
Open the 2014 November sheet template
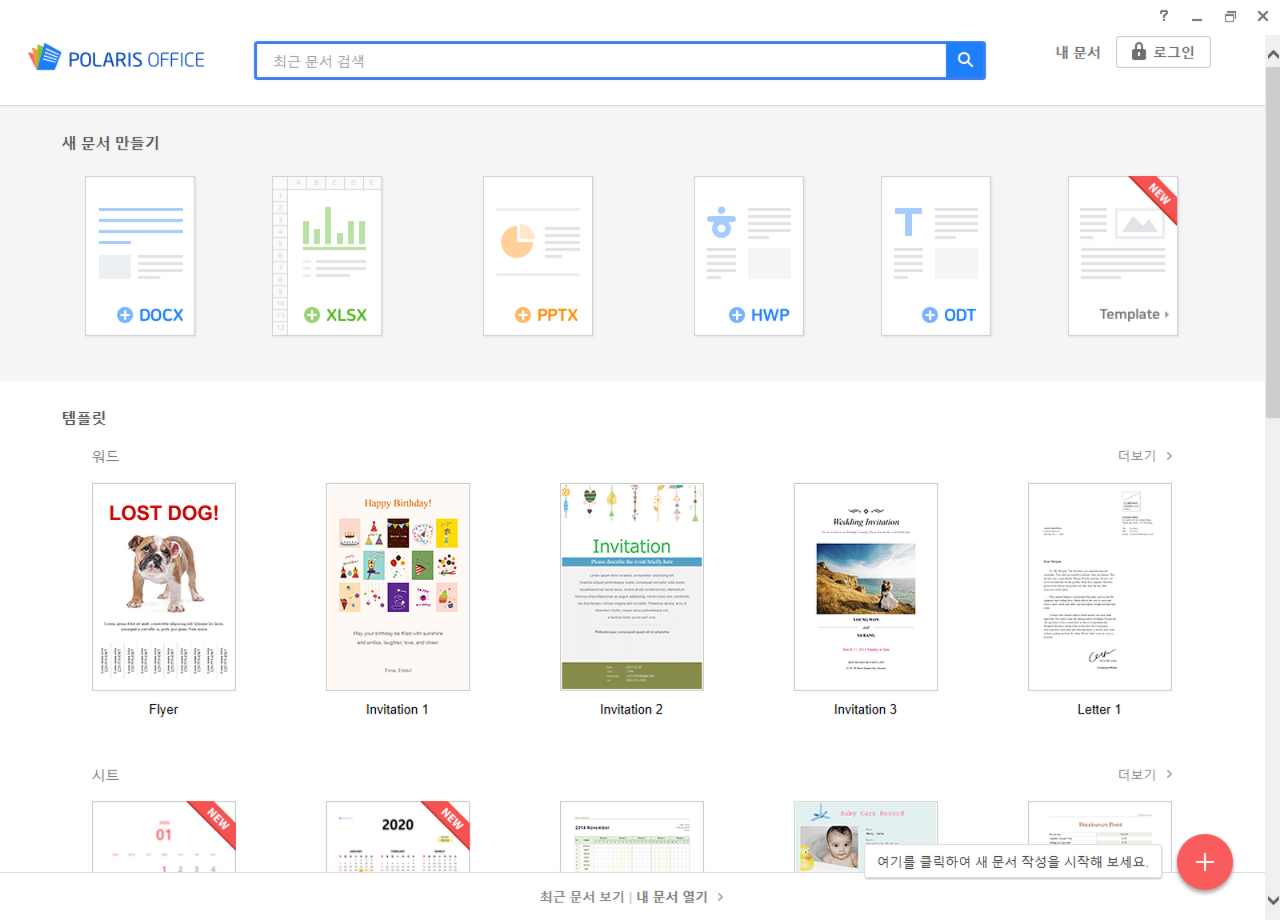coord(632,837)
